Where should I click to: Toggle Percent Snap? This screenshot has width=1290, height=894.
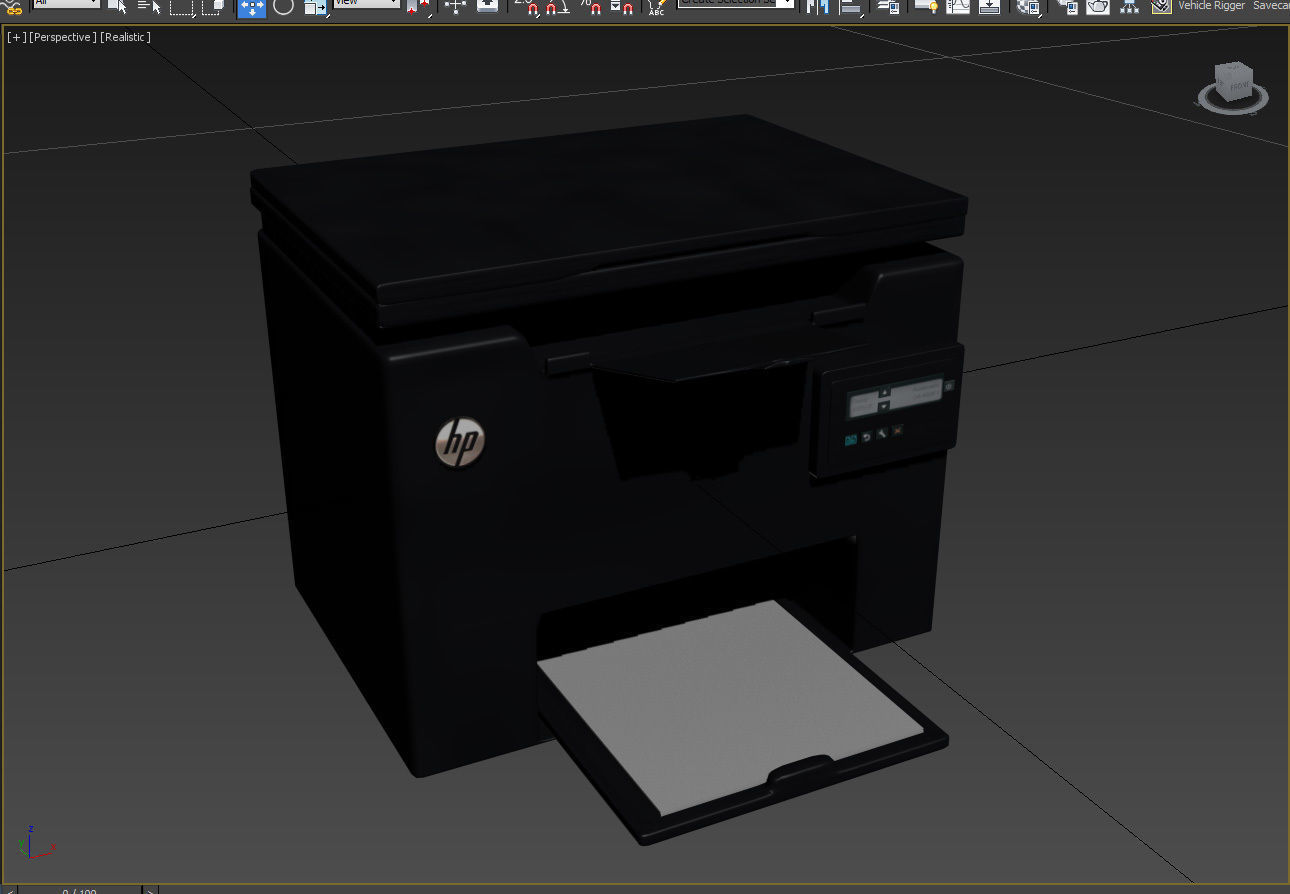(590, 6)
